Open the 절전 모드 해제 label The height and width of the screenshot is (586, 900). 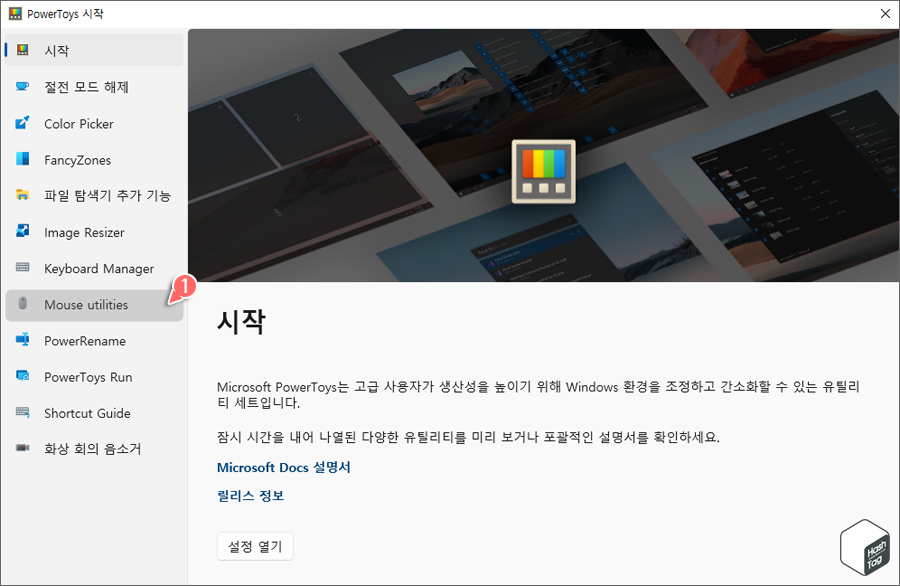(86, 87)
